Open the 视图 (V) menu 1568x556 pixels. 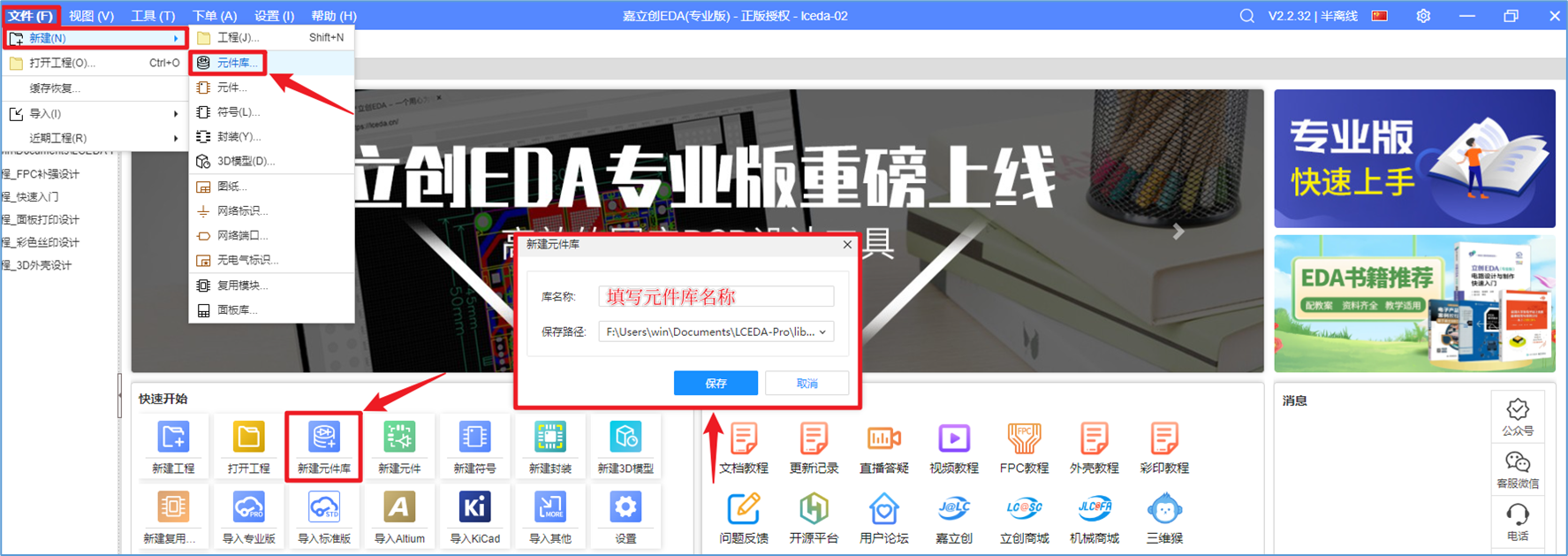[91, 16]
